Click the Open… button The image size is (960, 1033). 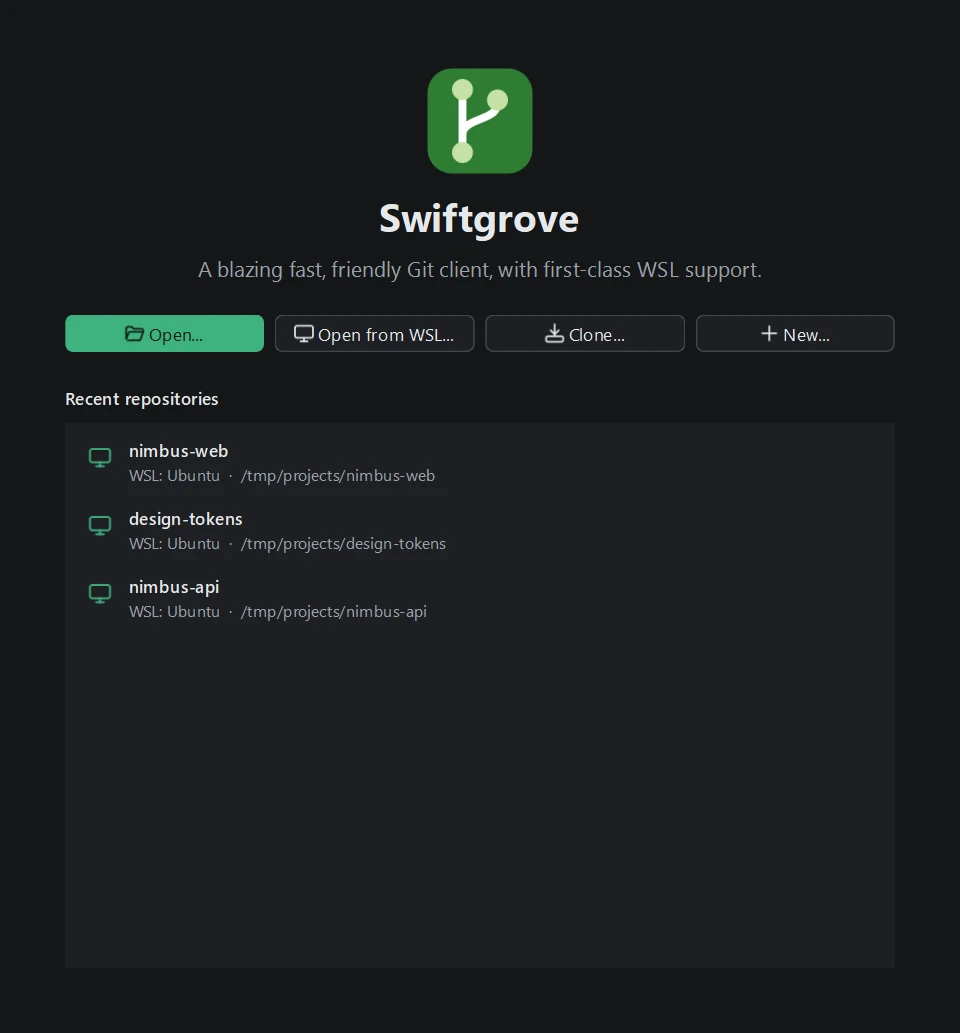(x=165, y=333)
